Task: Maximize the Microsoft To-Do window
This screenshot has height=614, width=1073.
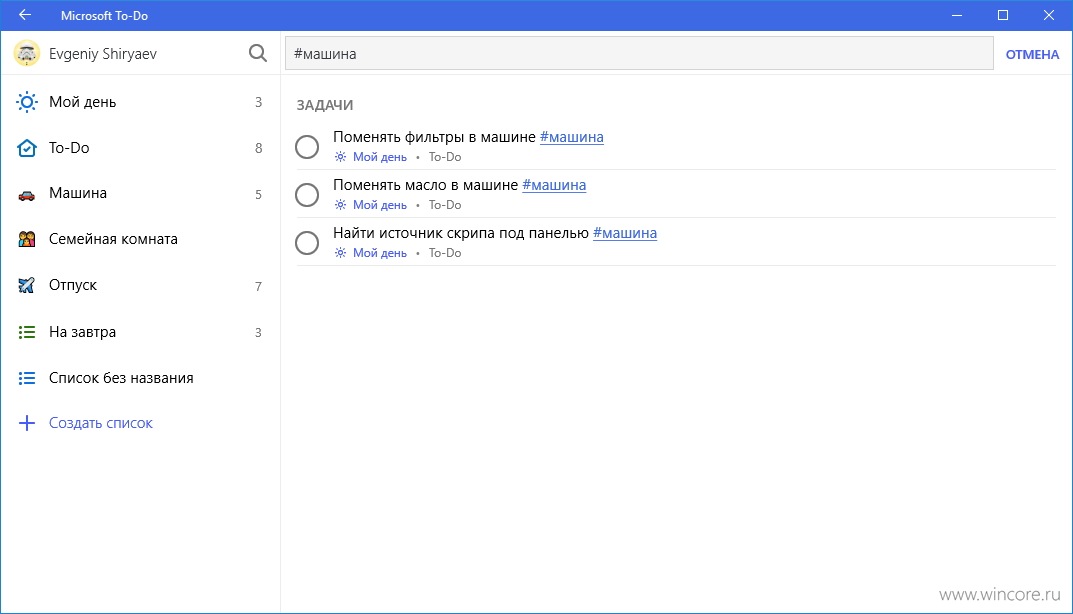Action: click(x=1003, y=15)
